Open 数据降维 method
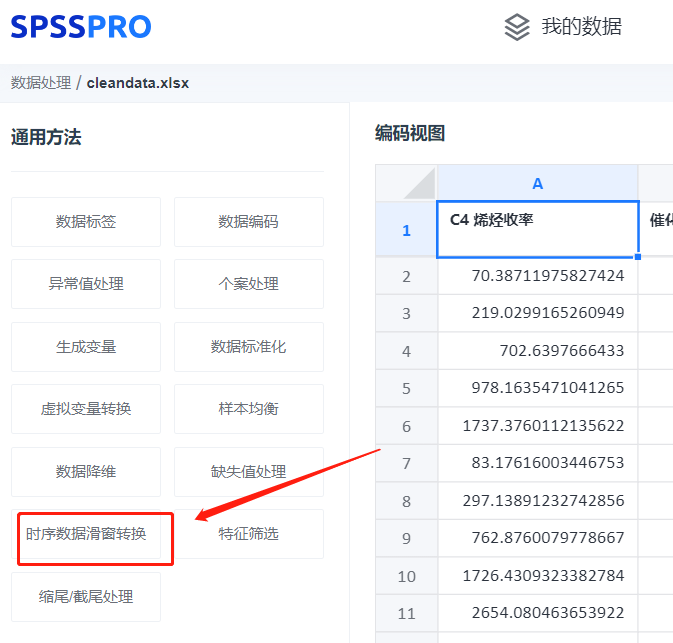This screenshot has width=673, height=643. coord(86,472)
